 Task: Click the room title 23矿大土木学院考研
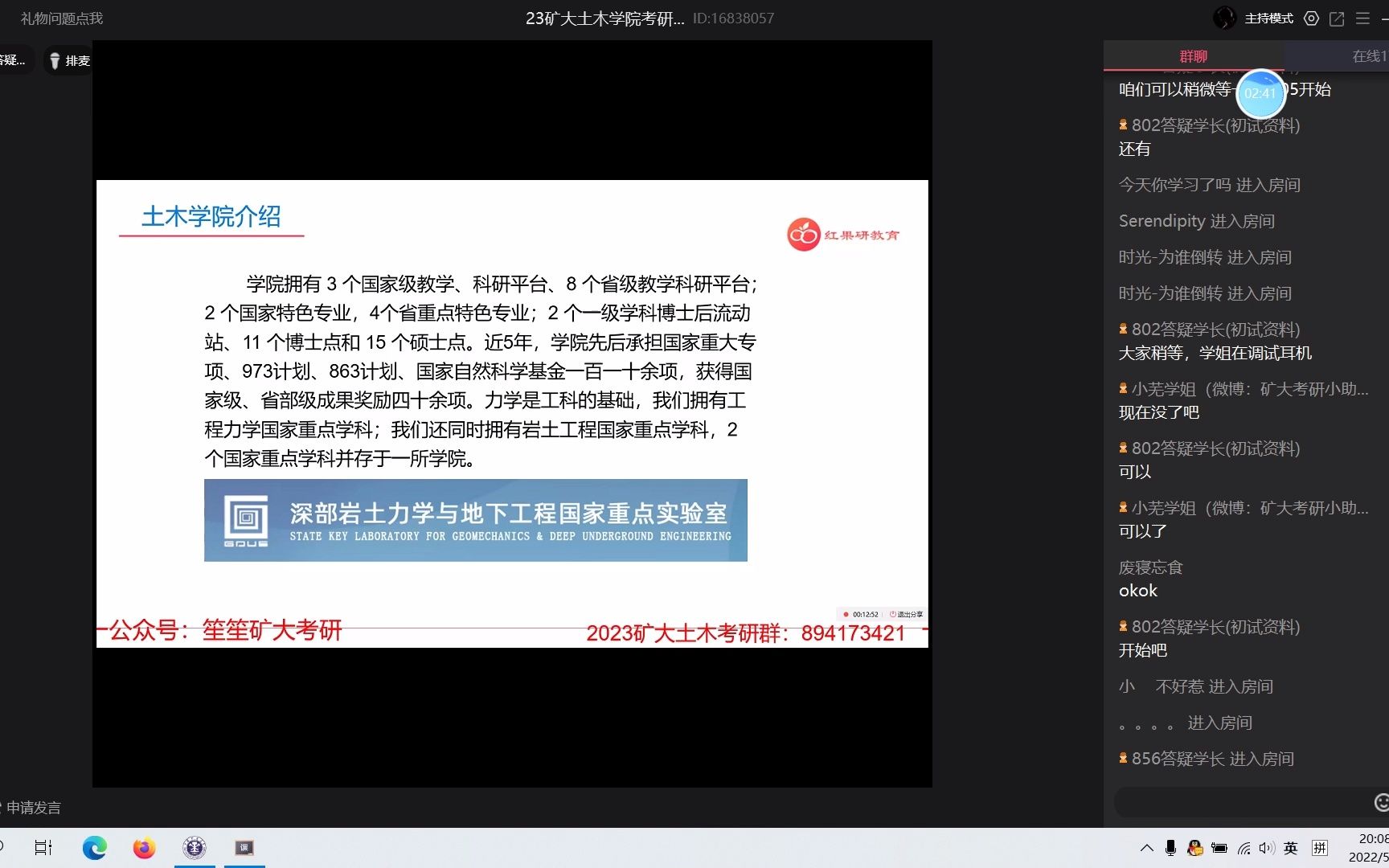604,18
